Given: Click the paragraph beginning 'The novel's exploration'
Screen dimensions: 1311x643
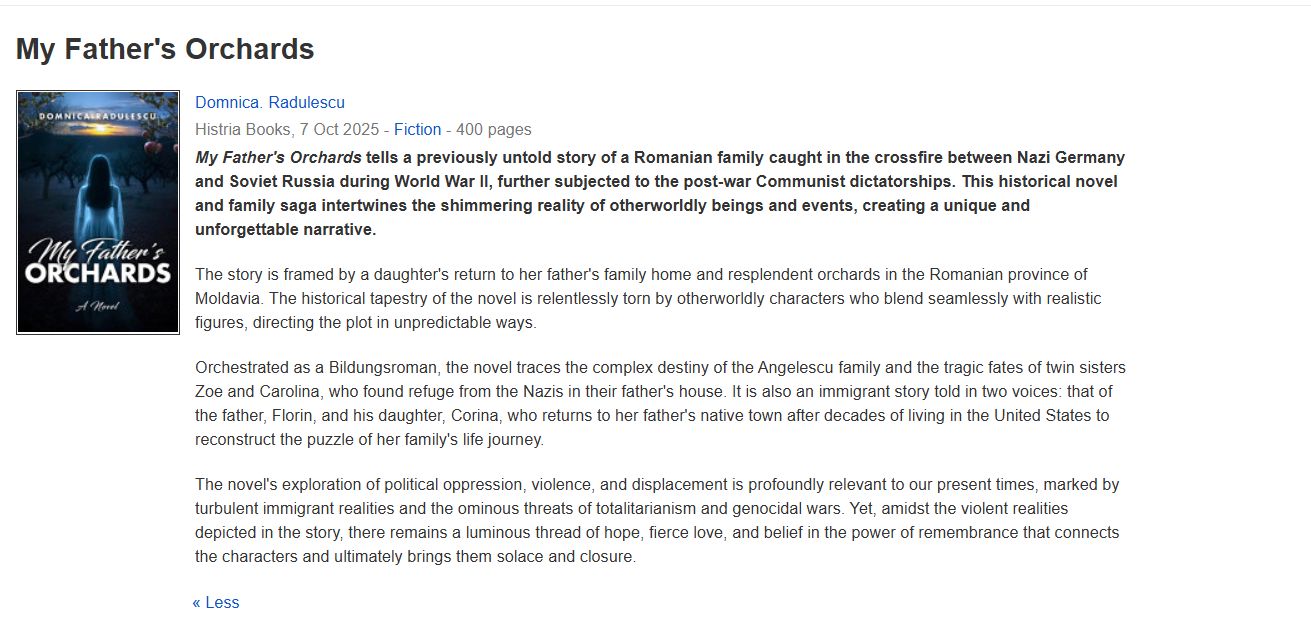Looking at the screenshot, I should [657, 520].
